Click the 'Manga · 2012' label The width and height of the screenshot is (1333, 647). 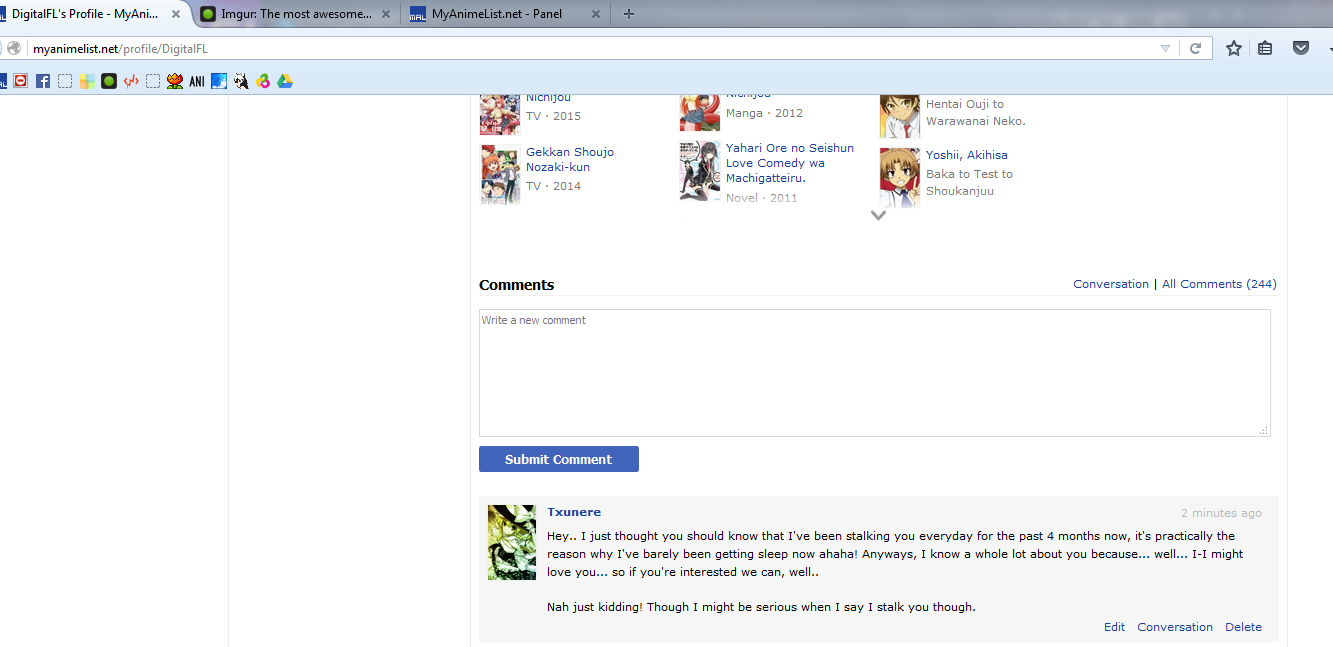[x=764, y=113]
